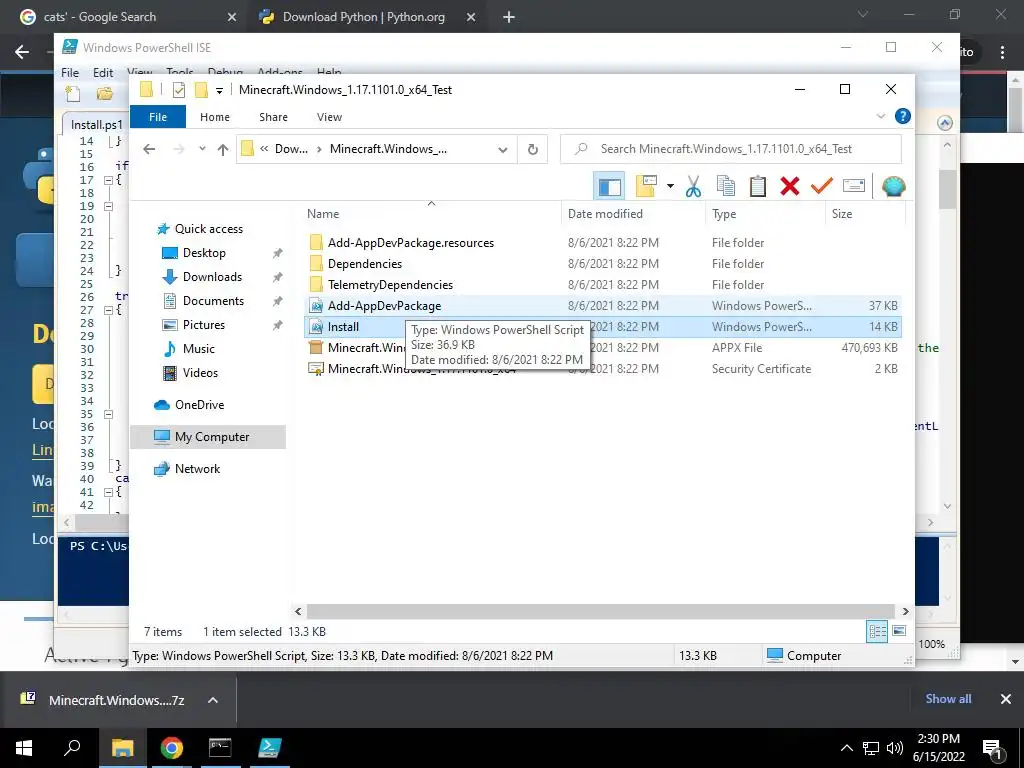The width and height of the screenshot is (1024, 768).
Task: Click the Cut scissors icon
Action: pyautogui.click(x=693, y=186)
